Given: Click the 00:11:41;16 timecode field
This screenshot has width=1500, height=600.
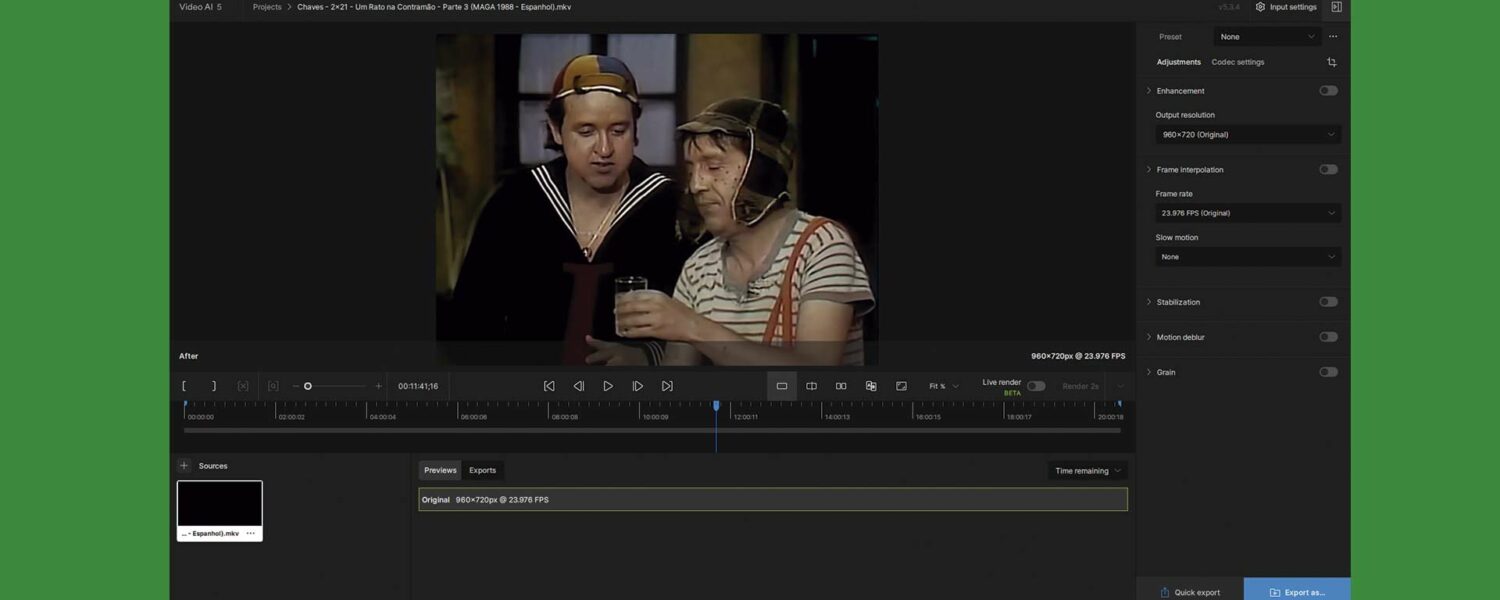Looking at the screenshot, I should [x=418, y=386].
